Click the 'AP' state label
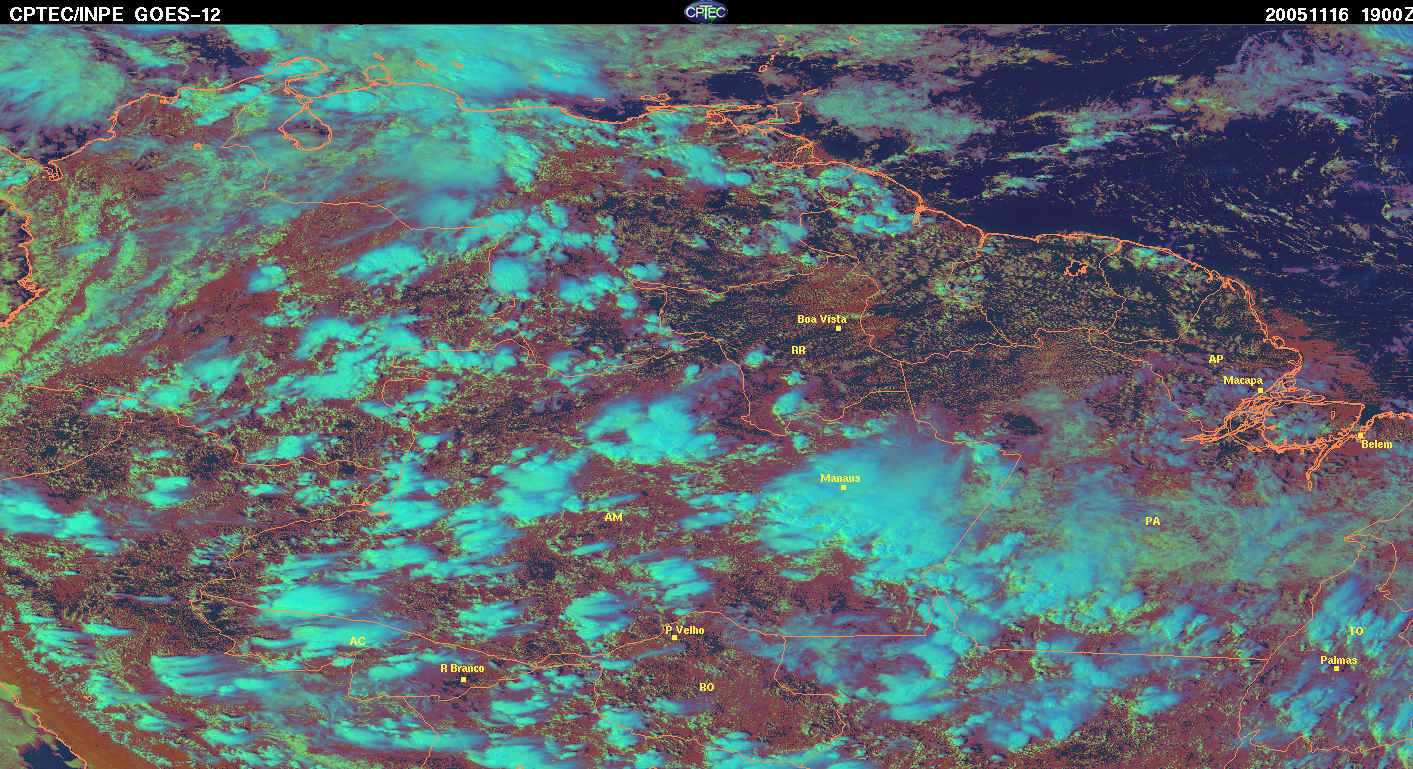This screenshot has height=769, width=1413. (1215, 359)
